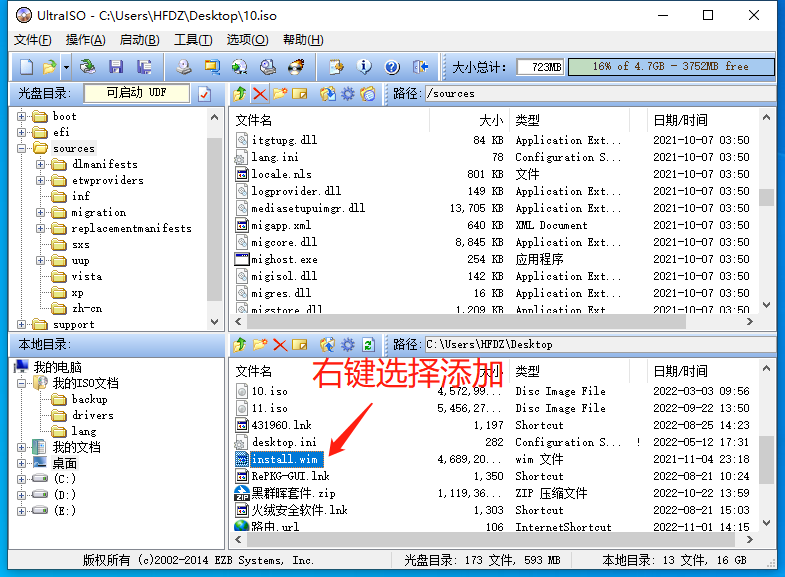Click the red X delete icon in disc pane
Viewport: 785px width, 577px height.
tap(260, 94)
